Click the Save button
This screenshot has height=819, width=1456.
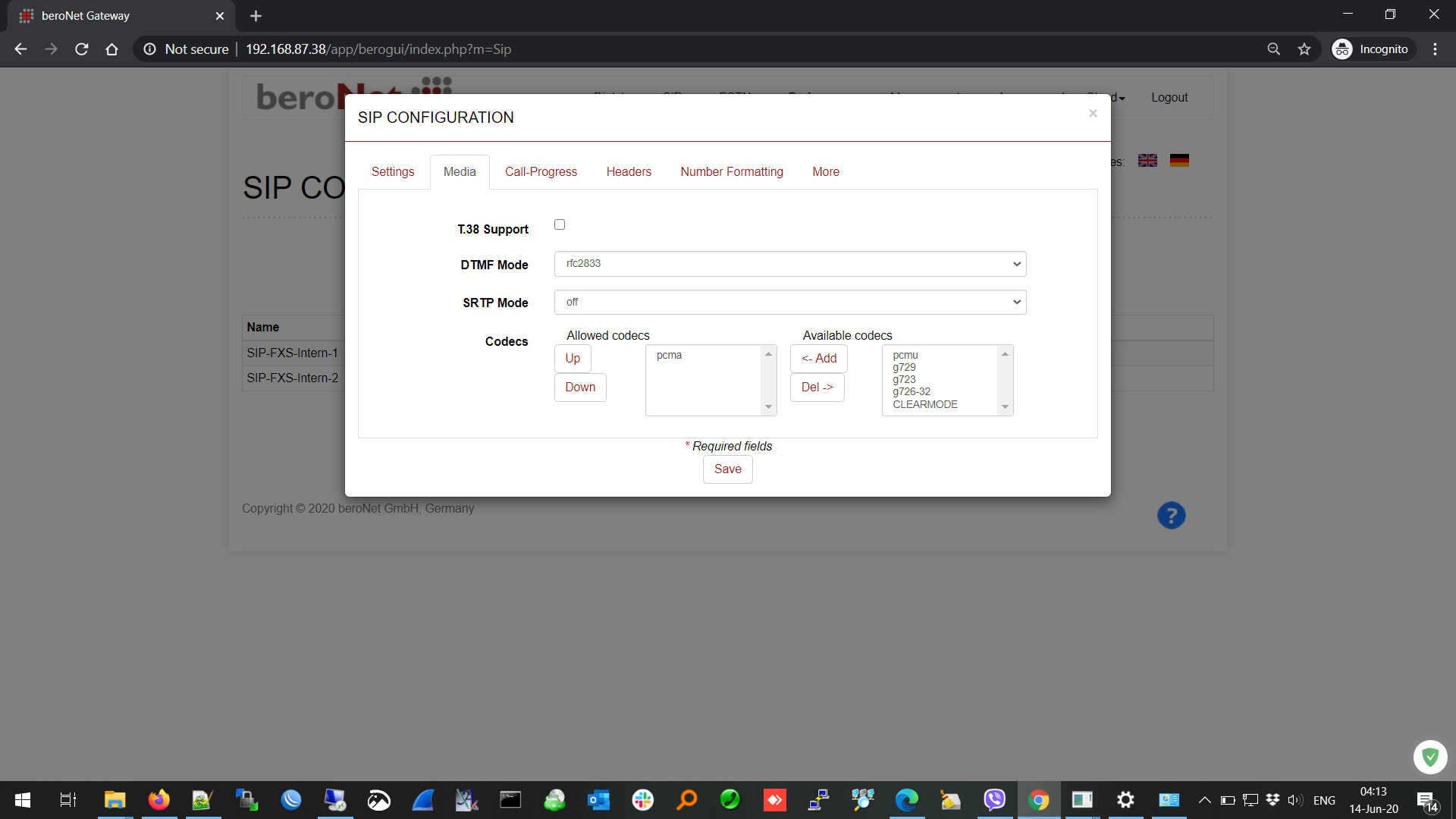click(727, 469)
